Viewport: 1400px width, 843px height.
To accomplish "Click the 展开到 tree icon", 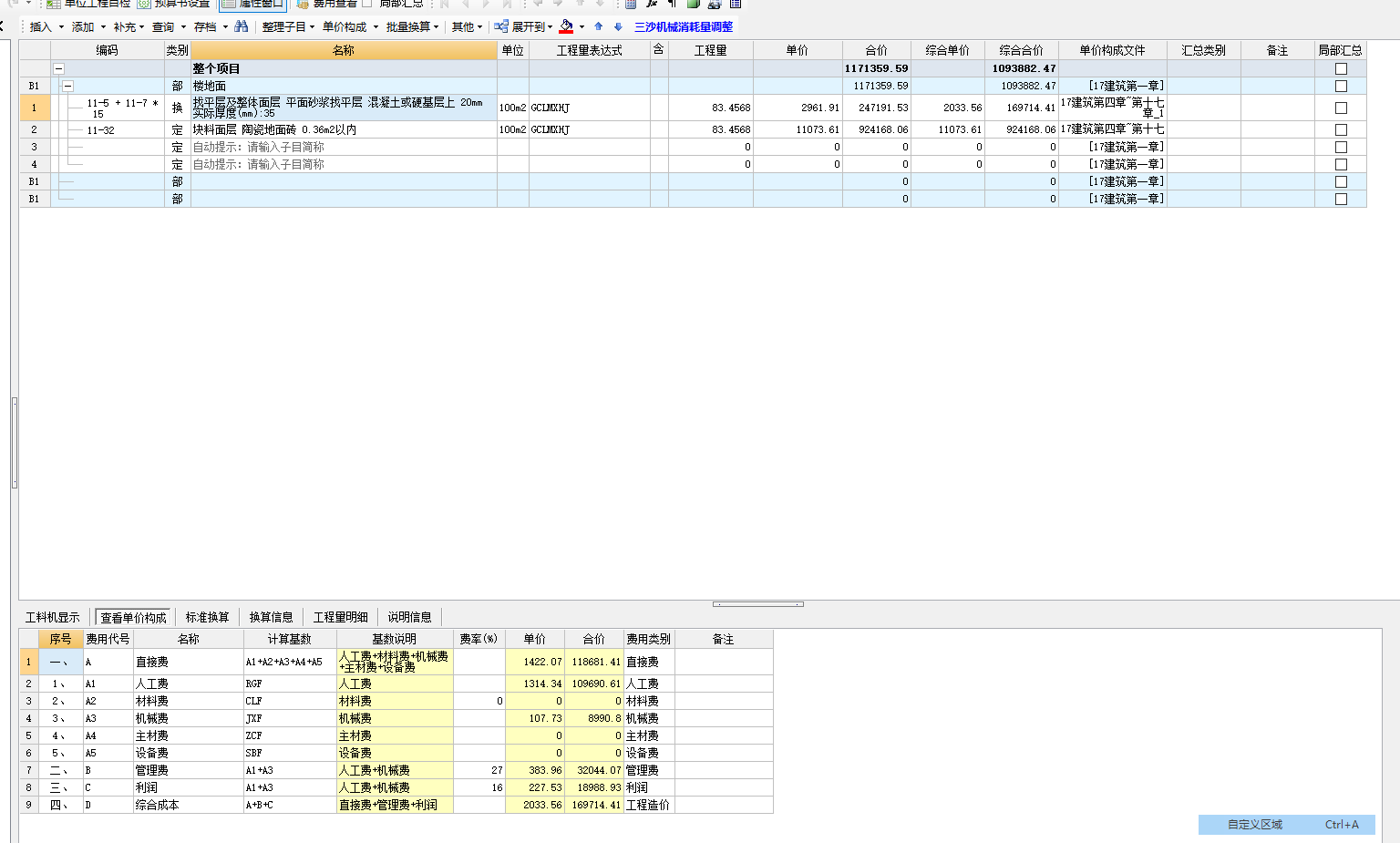I will point(501,26).
